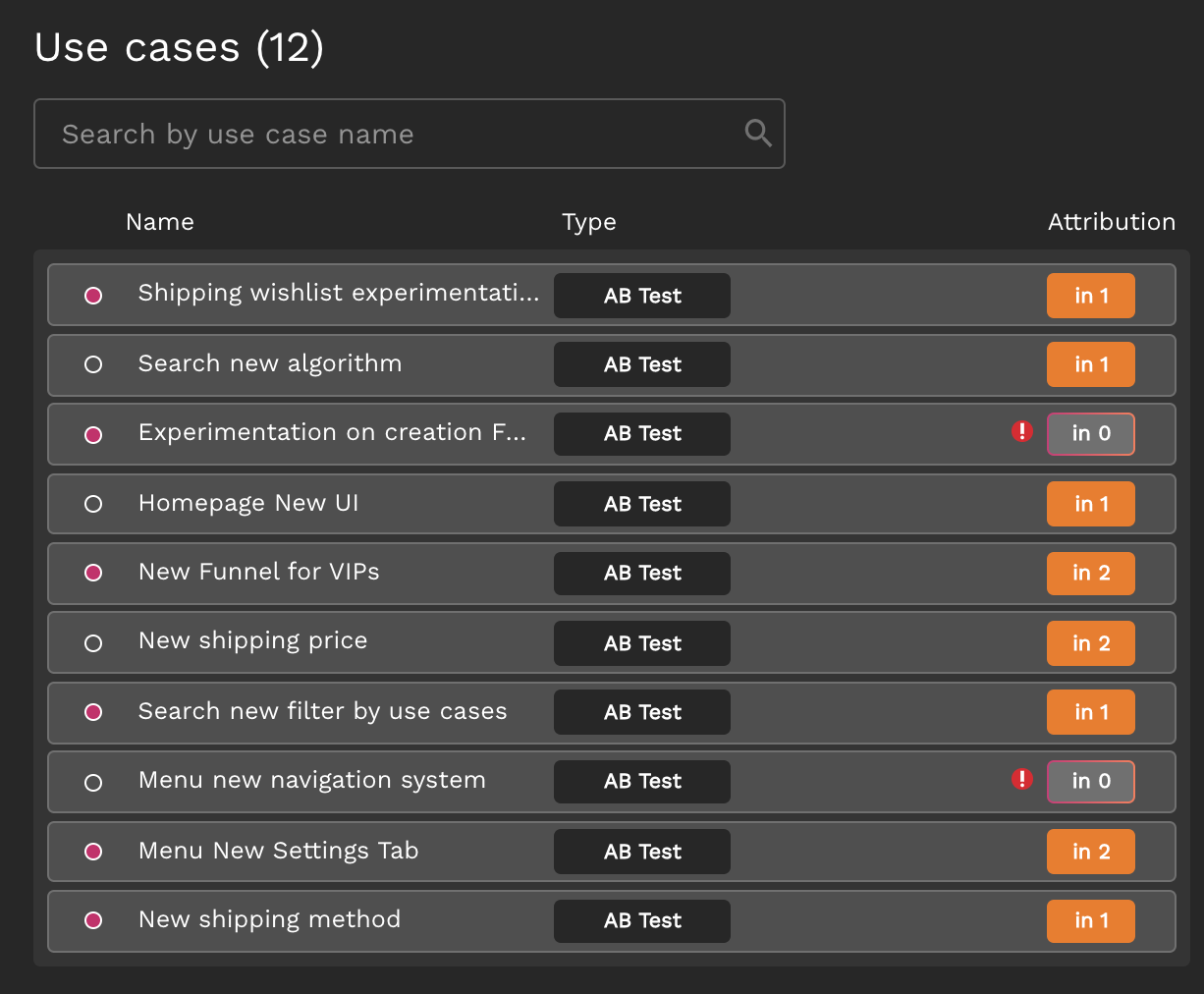Image resolution: width=1204 pixels, height=994 pixels.
Task: Click 'in 2' attribution for New shipping price
Action: pyautogui.click(x=1091, y=643)
